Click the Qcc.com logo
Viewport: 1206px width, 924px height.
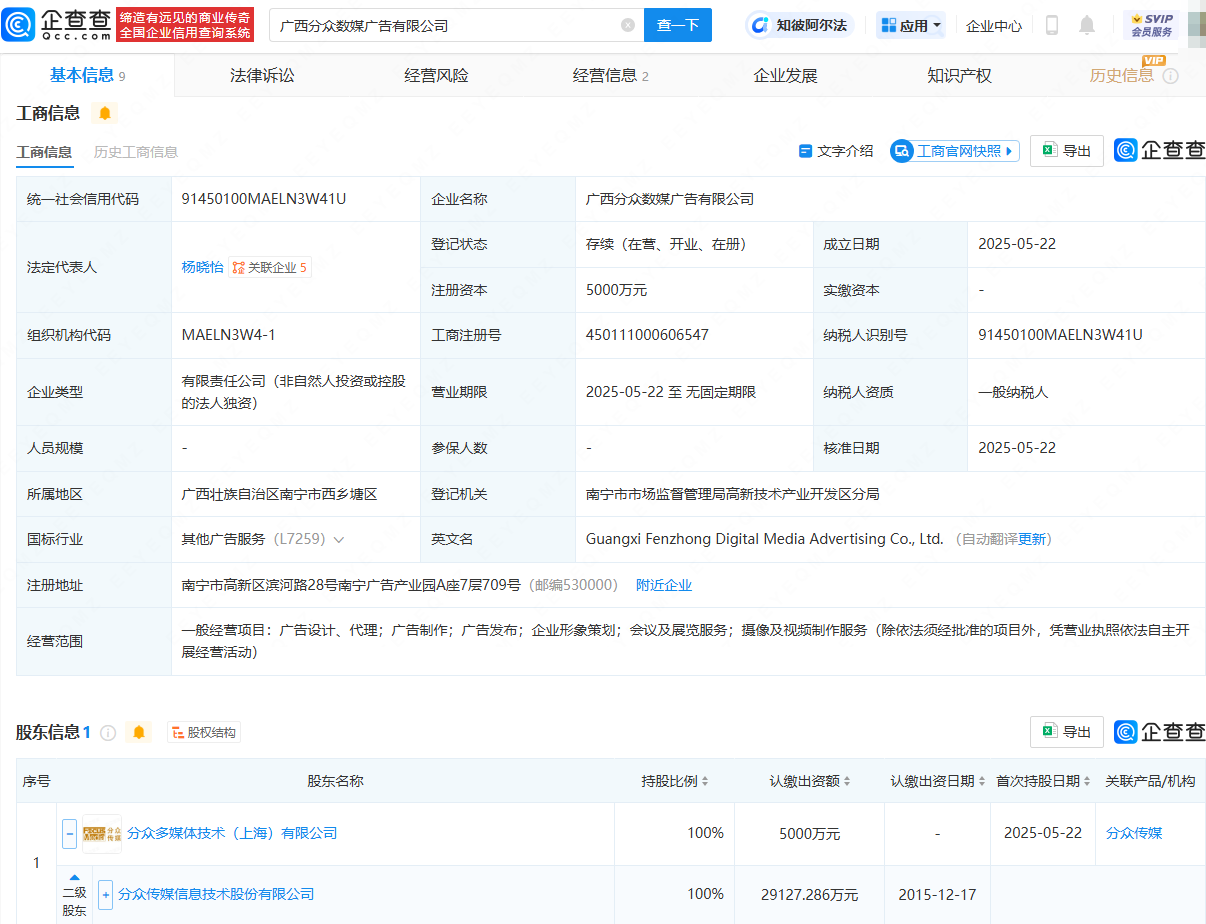coord(56,24)
